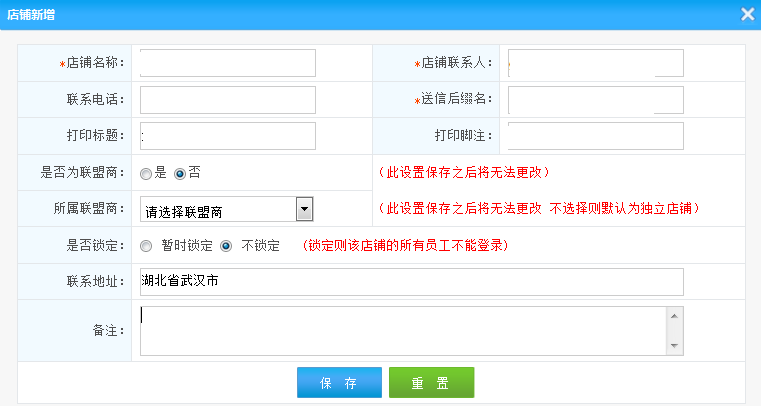Viewport: 761px width, 406px height.
Task: Click the 打印脚注 input field
Action: click(596, 136)
